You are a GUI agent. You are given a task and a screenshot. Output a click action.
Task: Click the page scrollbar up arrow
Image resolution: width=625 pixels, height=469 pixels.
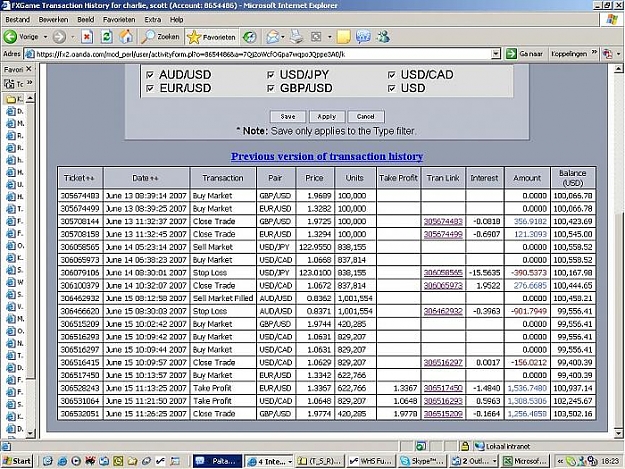618,69
